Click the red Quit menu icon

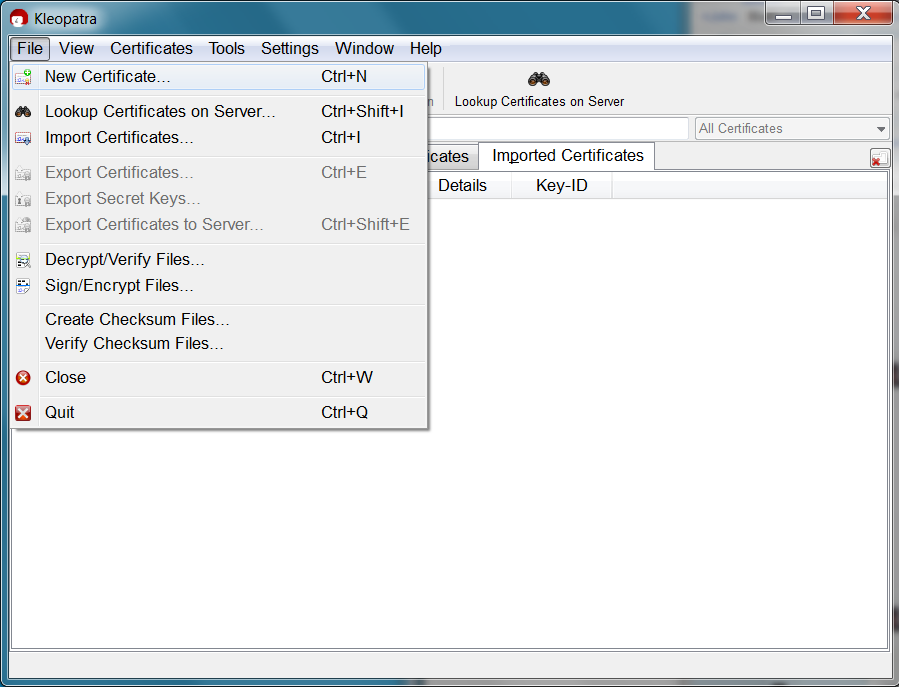point(23,413)
